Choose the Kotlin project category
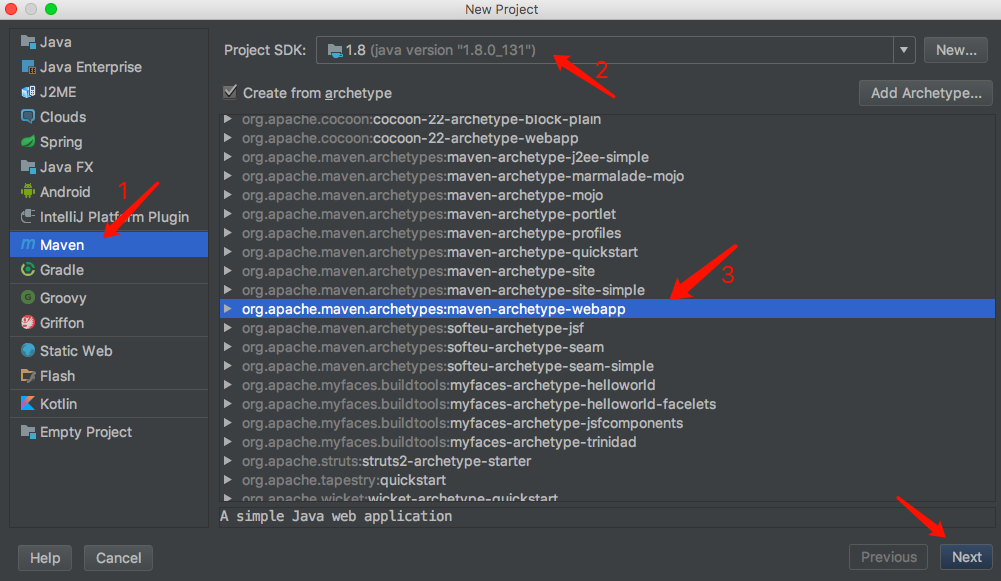The image size is (1001, 581). coord(109,404)
